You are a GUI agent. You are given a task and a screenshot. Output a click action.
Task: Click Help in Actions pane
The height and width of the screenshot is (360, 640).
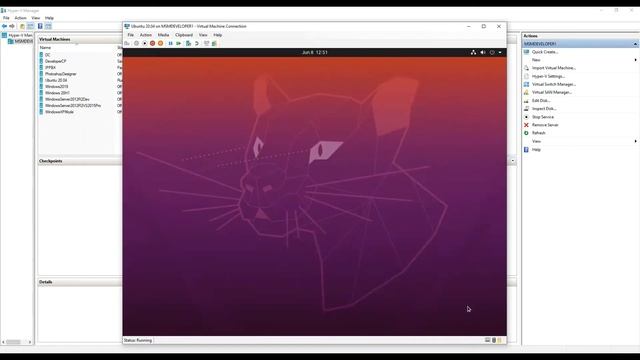click(x=536, y=149)
